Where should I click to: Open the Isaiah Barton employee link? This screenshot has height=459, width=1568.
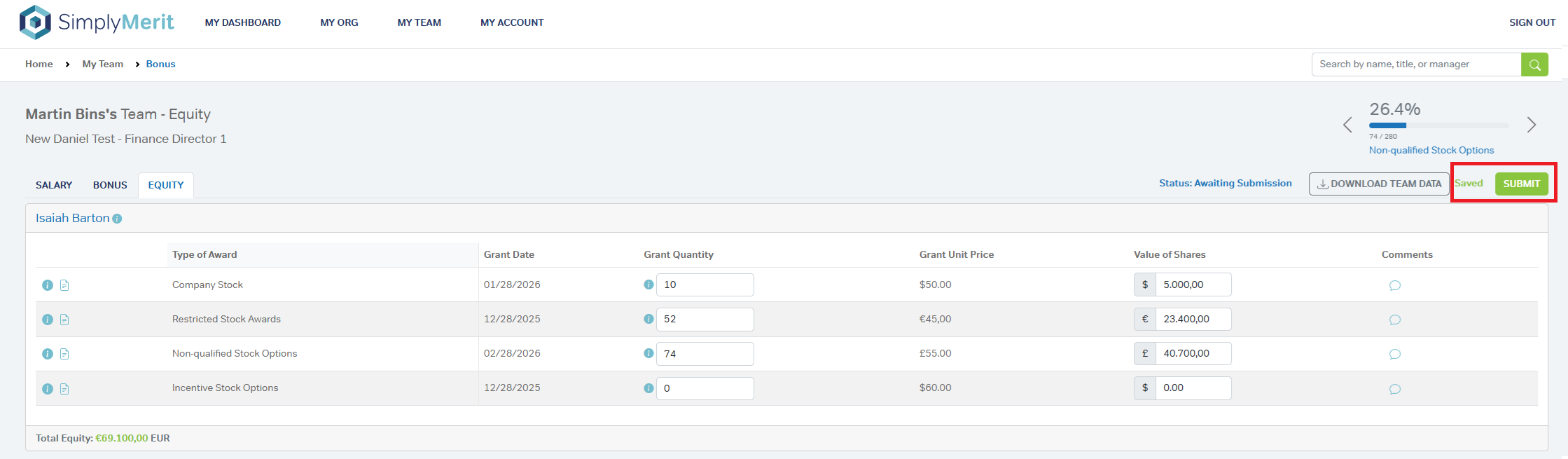72,218
